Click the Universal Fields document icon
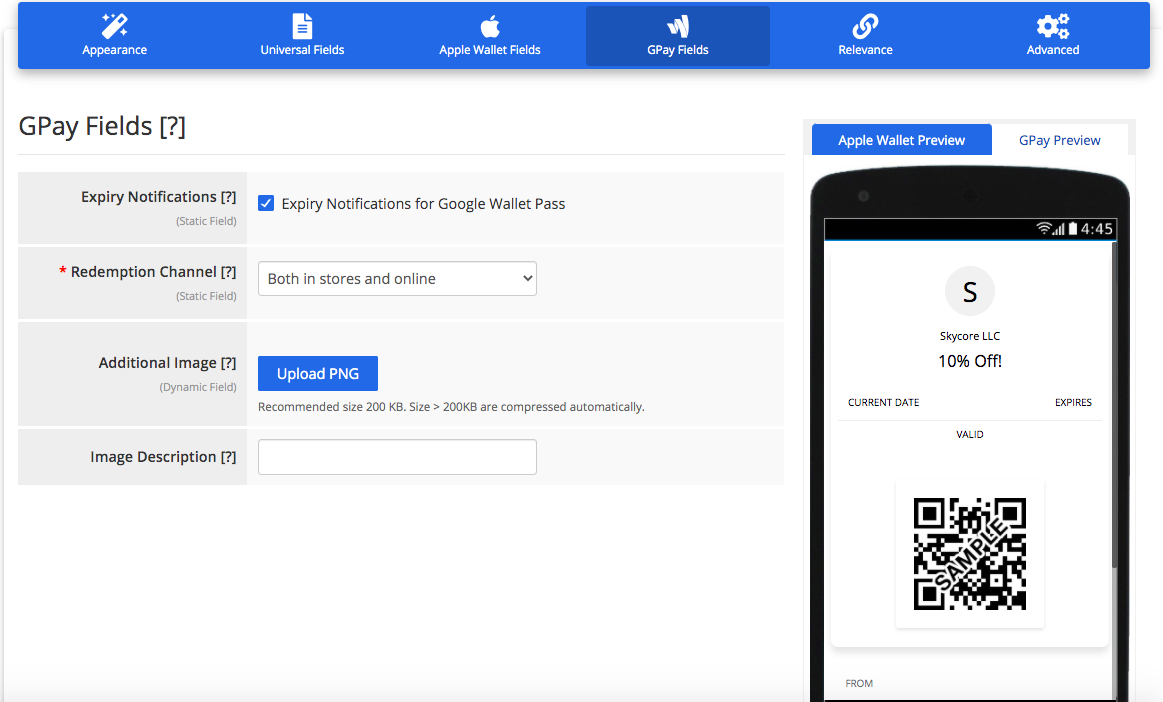This screenshot has height=702, width=1163. [x=302, y=26]
